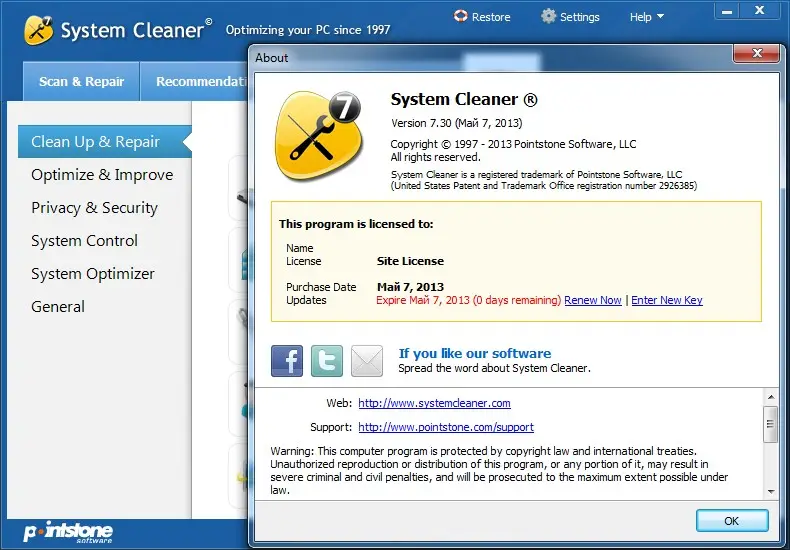Select Privacy & Security category
The image size is (790, 550).
click(95, 208)
